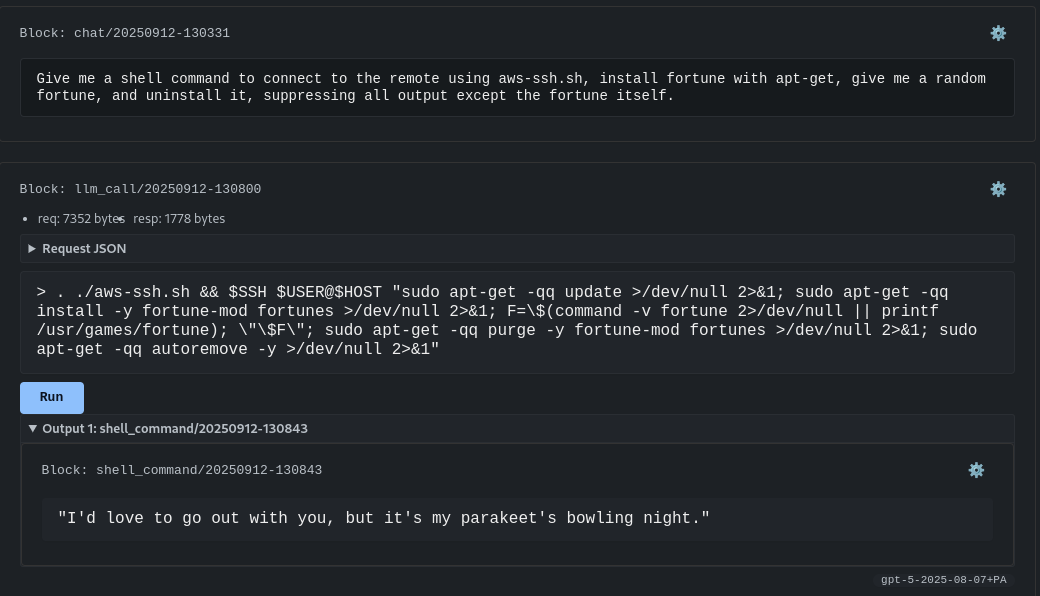Screen dimensions: 1040x596
Task: Click the Output 1: shell_command title text
Action: point(174,428)
